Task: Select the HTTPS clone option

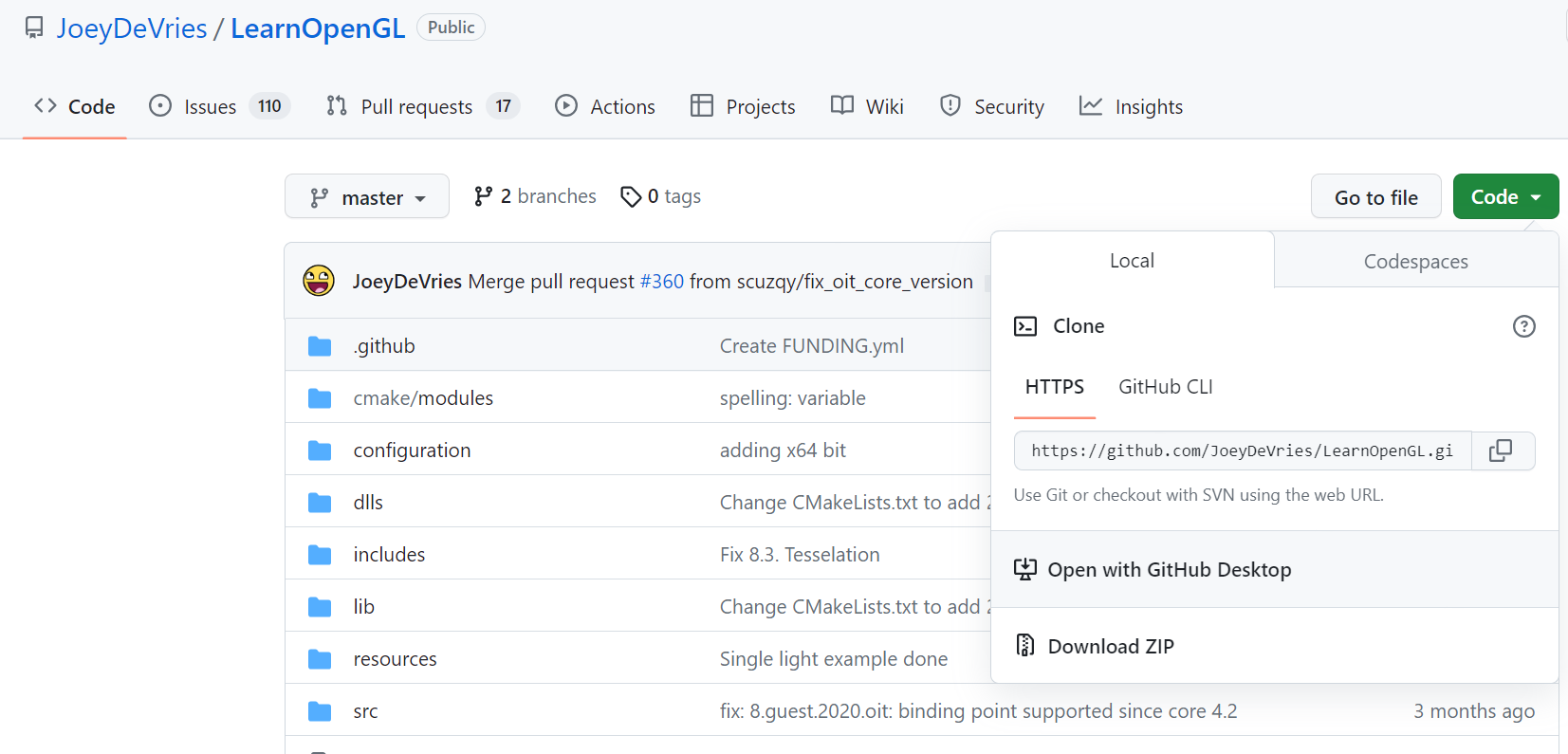Action: click(x=1055, y=387)
